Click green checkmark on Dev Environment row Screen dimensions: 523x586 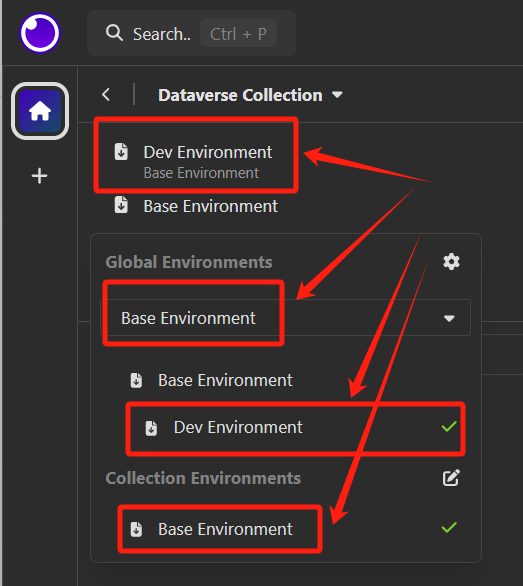click(x=449, y=426)
